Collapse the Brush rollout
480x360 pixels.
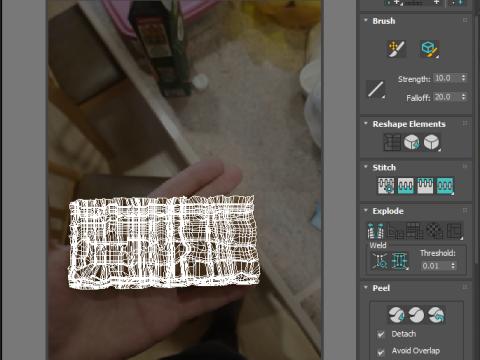(366, 21)
